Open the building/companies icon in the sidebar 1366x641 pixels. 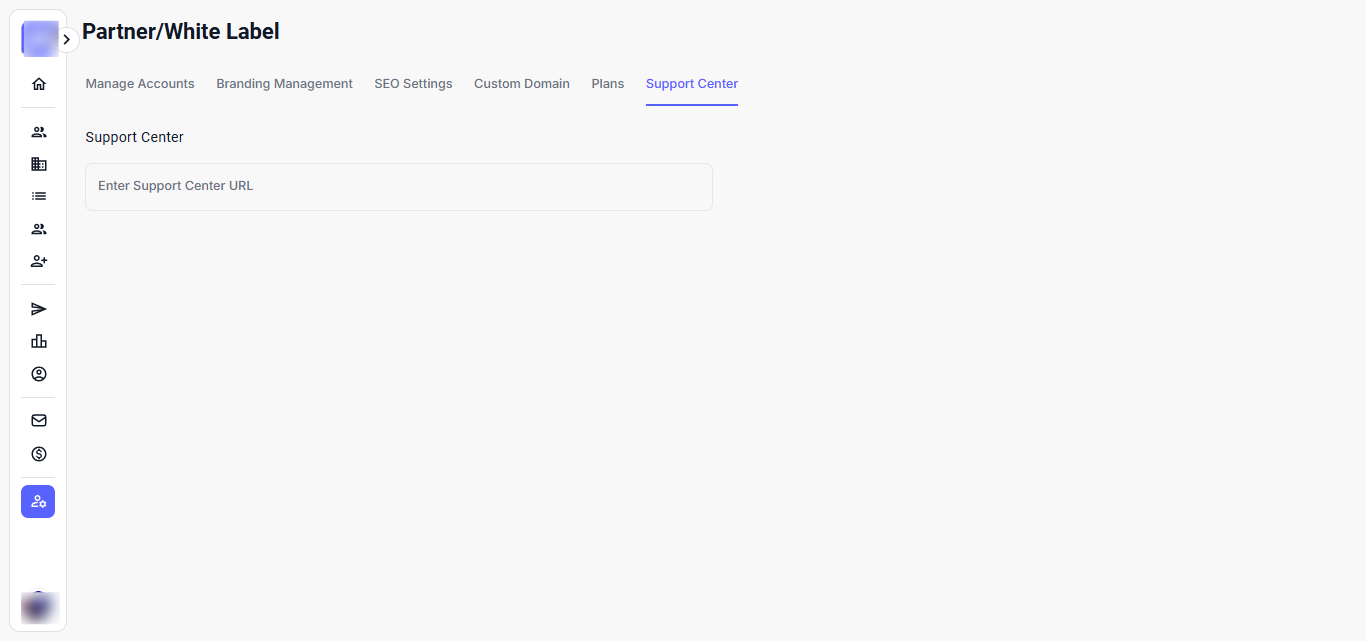point(39,164)
